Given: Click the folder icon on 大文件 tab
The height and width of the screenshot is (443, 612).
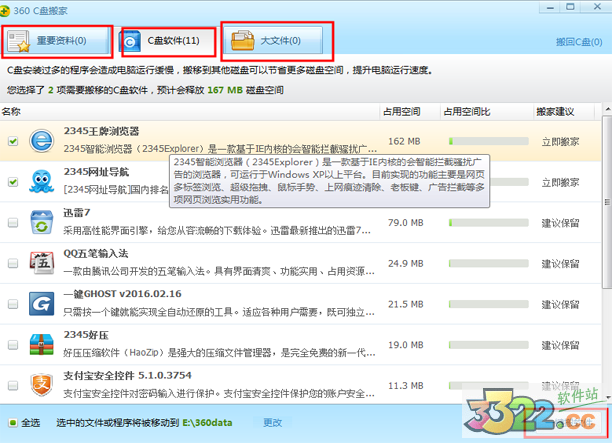Looking at the screenshot, I should pyautogui.click(x=242, y=41).
